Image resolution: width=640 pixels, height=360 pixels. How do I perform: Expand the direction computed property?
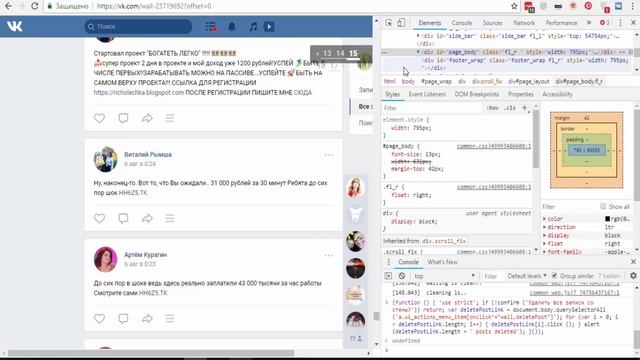544,227
